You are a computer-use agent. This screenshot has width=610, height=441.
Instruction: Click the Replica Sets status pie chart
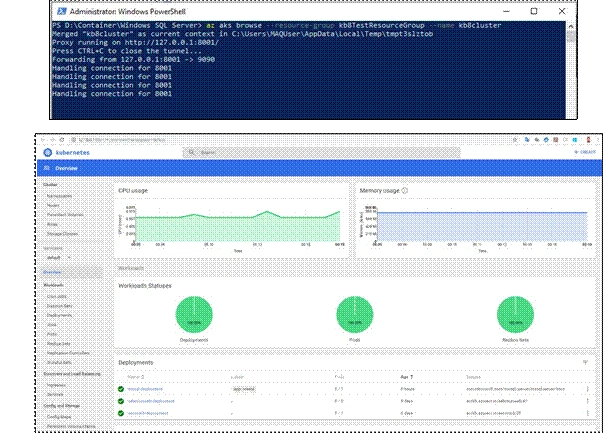point(515,314)
